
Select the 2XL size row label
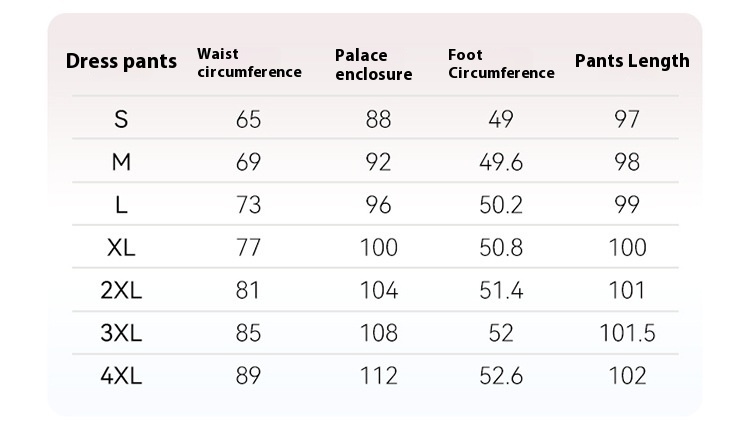[x=121, y=290]
